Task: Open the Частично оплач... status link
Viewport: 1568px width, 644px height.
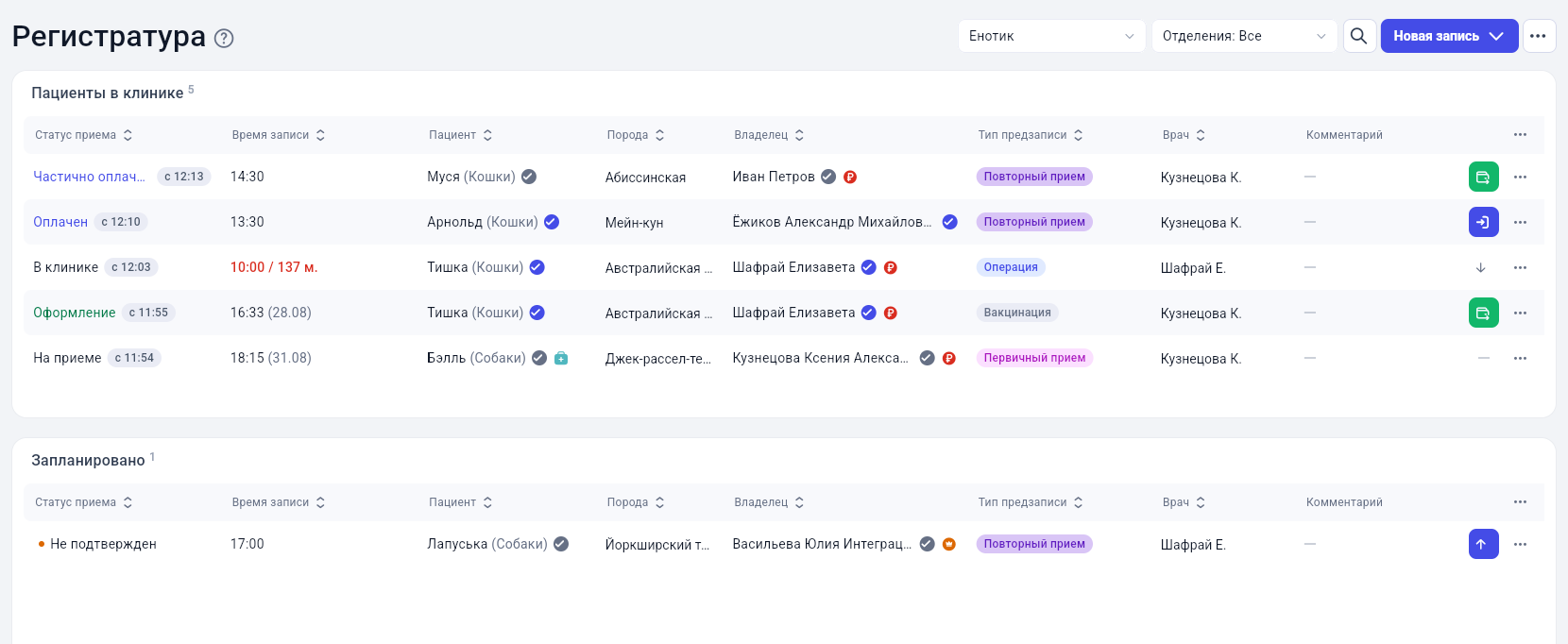Action: [89, 177]
